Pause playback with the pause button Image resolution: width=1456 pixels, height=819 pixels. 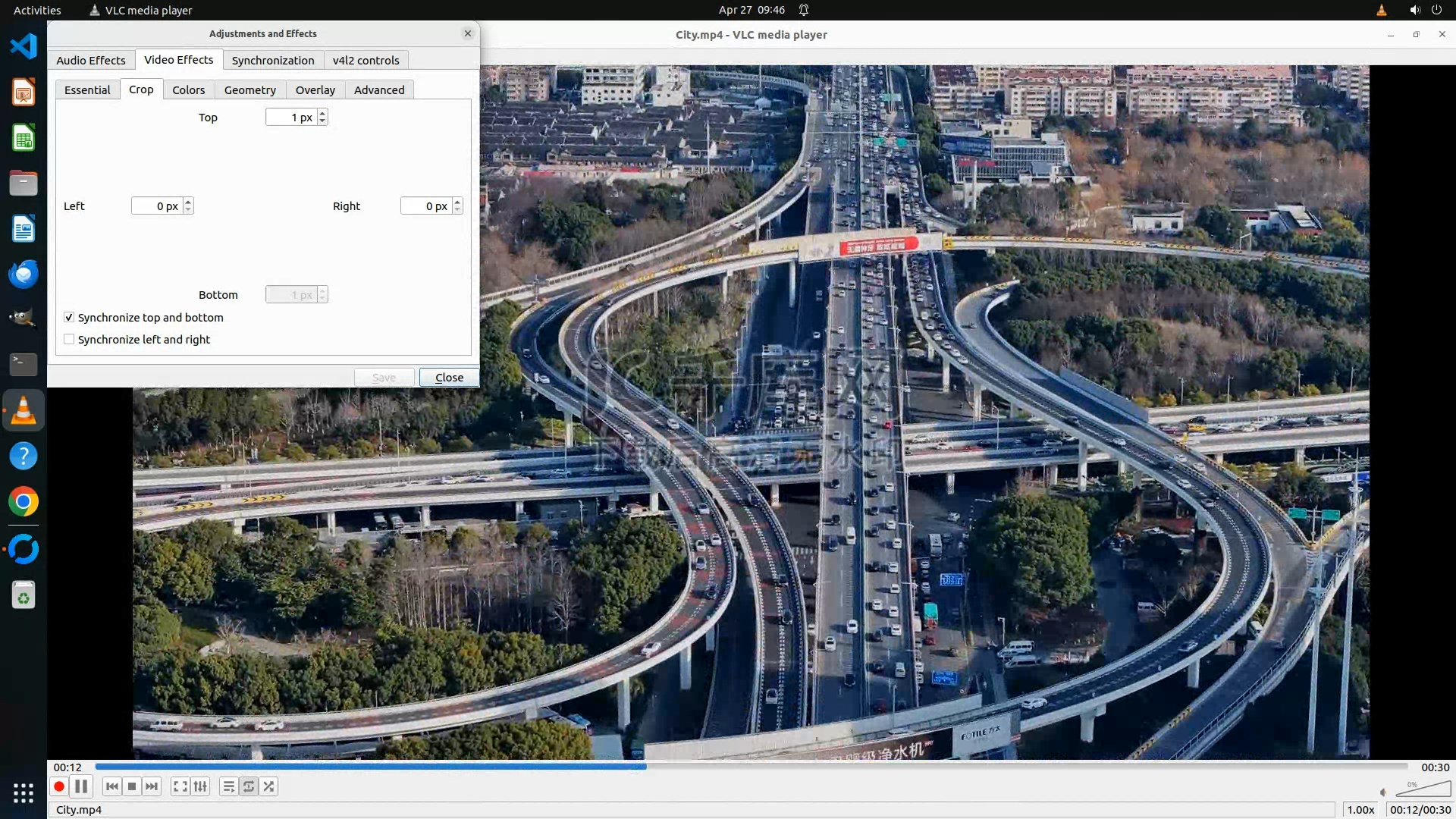(81, 786)
